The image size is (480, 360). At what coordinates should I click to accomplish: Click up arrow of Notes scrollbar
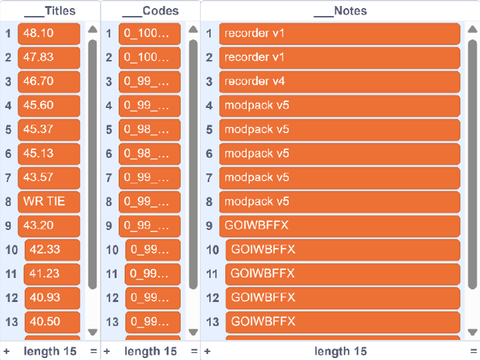click(472, 29)
